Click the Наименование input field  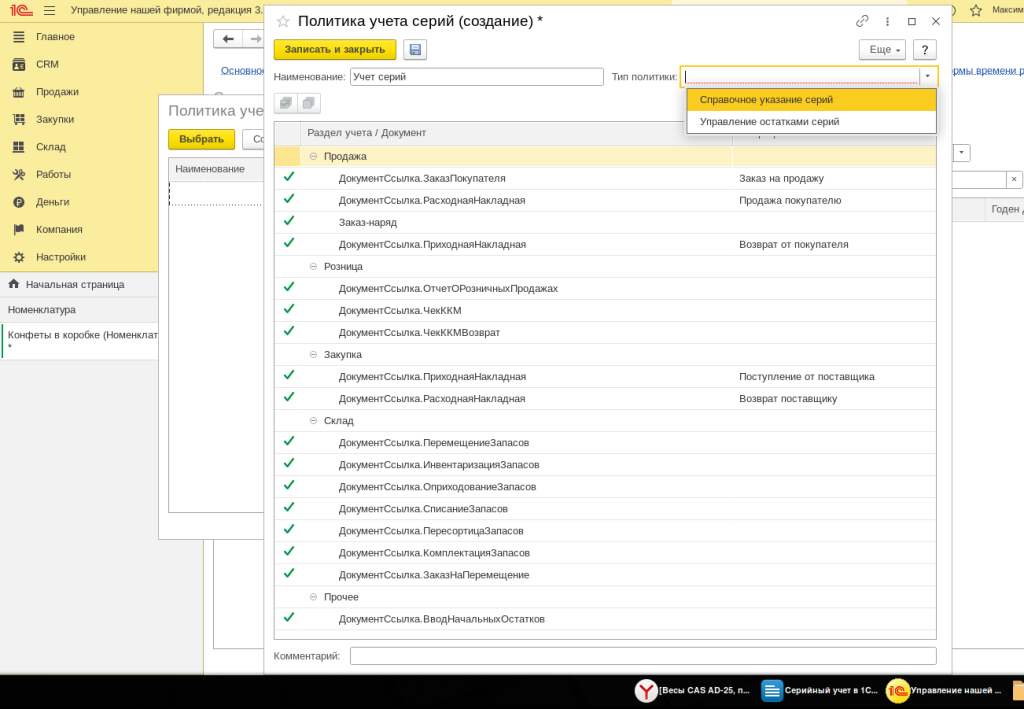pyautogui.click(x=477, y=76)
